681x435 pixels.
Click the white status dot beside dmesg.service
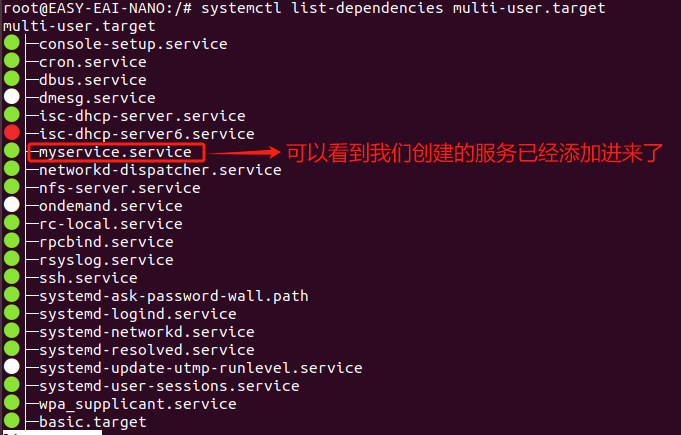[12, 96]
